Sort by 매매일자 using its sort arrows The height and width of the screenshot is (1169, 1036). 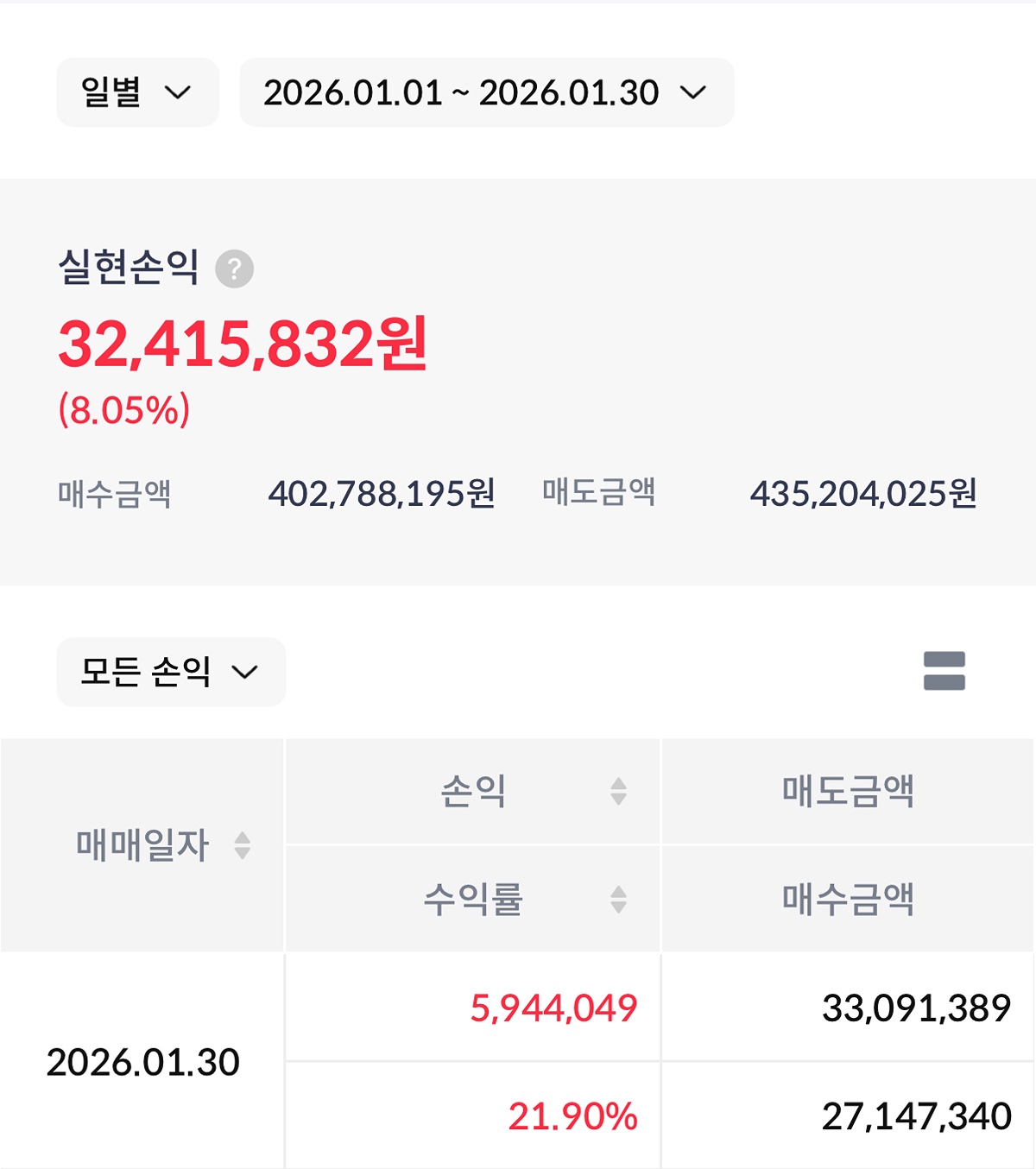pyautogui.click(x=243, y=845)
